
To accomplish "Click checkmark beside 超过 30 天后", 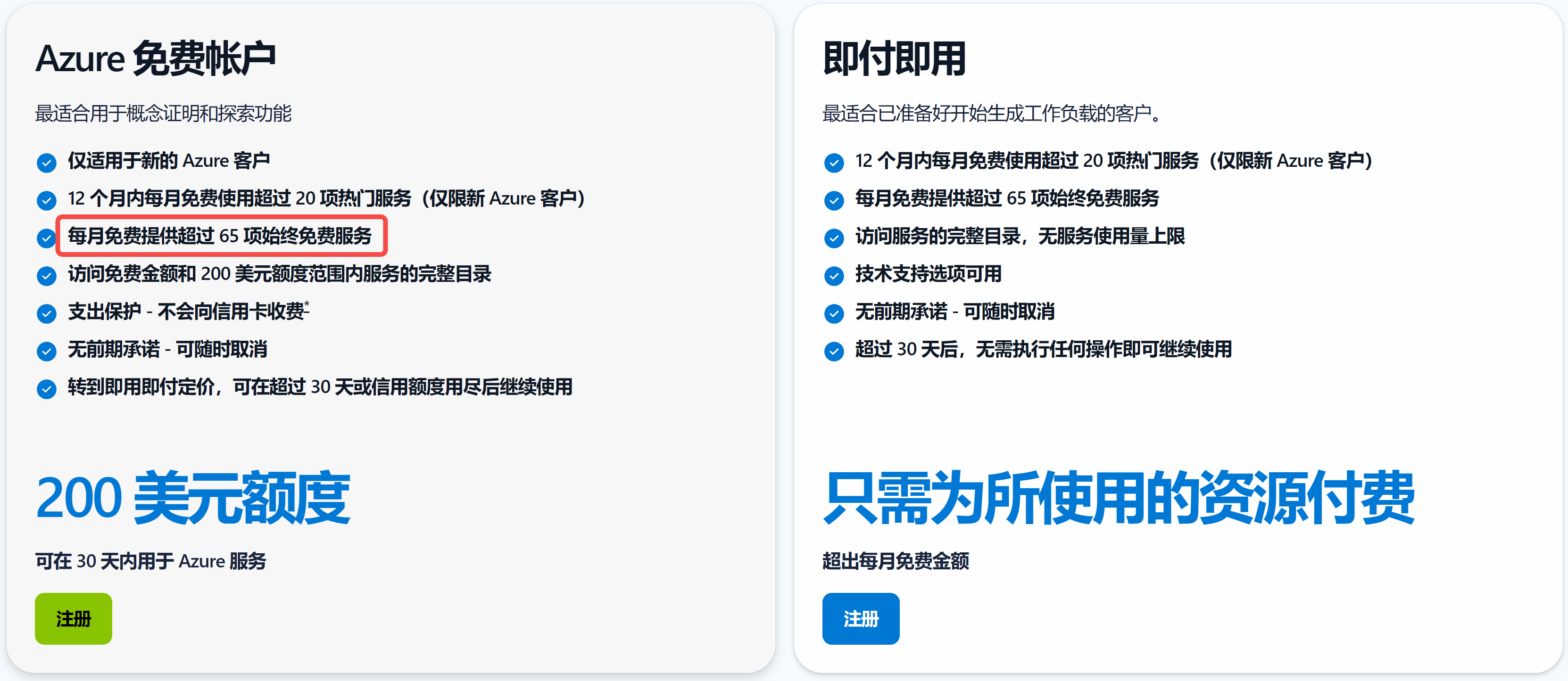I will (x=834, y=351).
